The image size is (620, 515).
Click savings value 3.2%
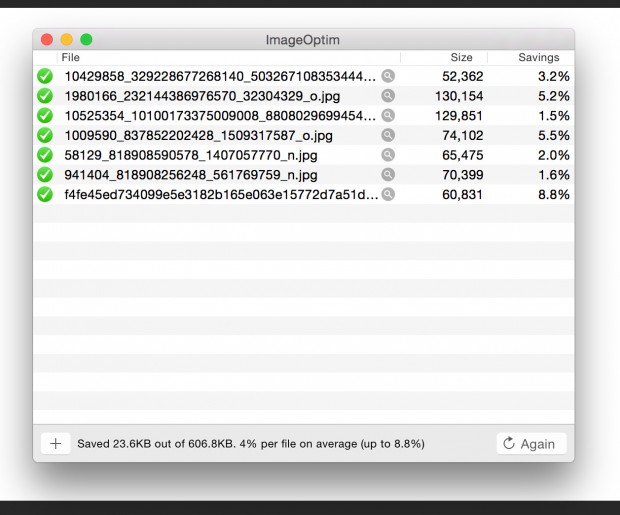pos(554,76)
